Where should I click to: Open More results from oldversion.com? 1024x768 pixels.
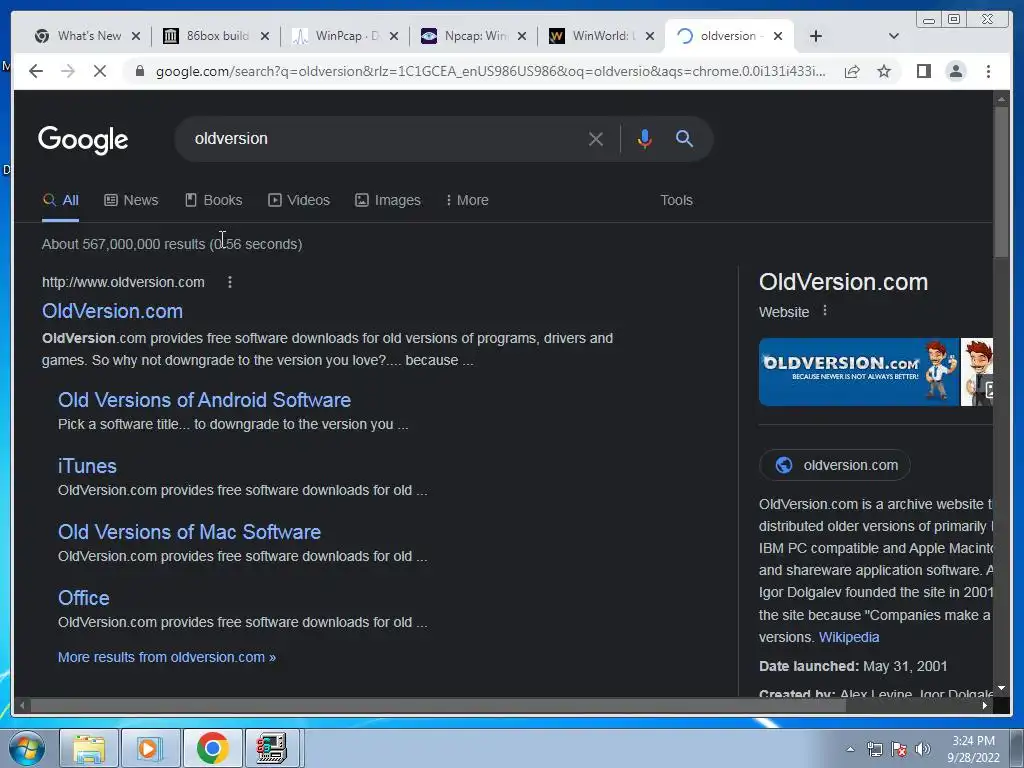(x=167, y=657)
